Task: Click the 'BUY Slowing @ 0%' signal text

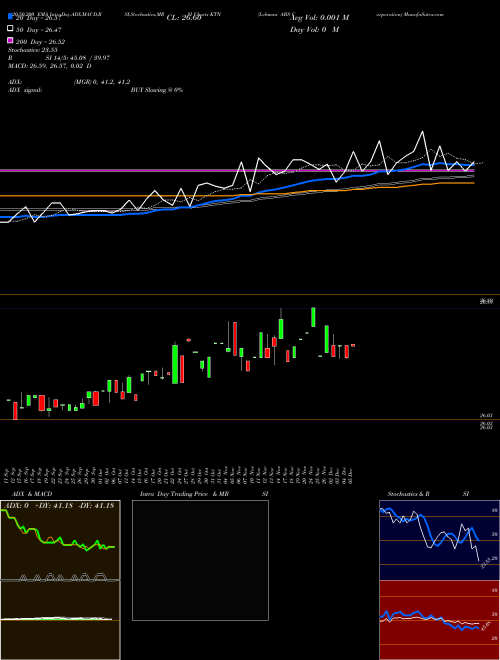Action: (x=157, y=90)
